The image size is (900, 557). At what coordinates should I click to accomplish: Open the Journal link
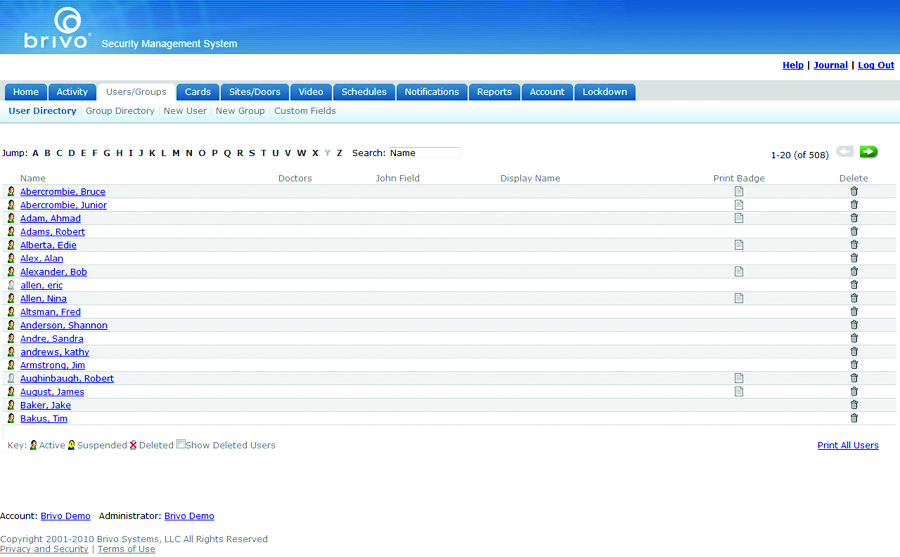coord(831,65)
